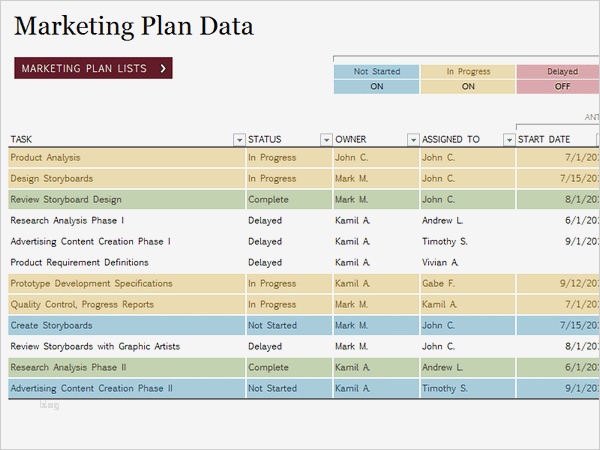Image resolution: width=600 pixels, height=450 pixels.
Task: Click the blue Not Started legend swatch
Action: (376, 72)
